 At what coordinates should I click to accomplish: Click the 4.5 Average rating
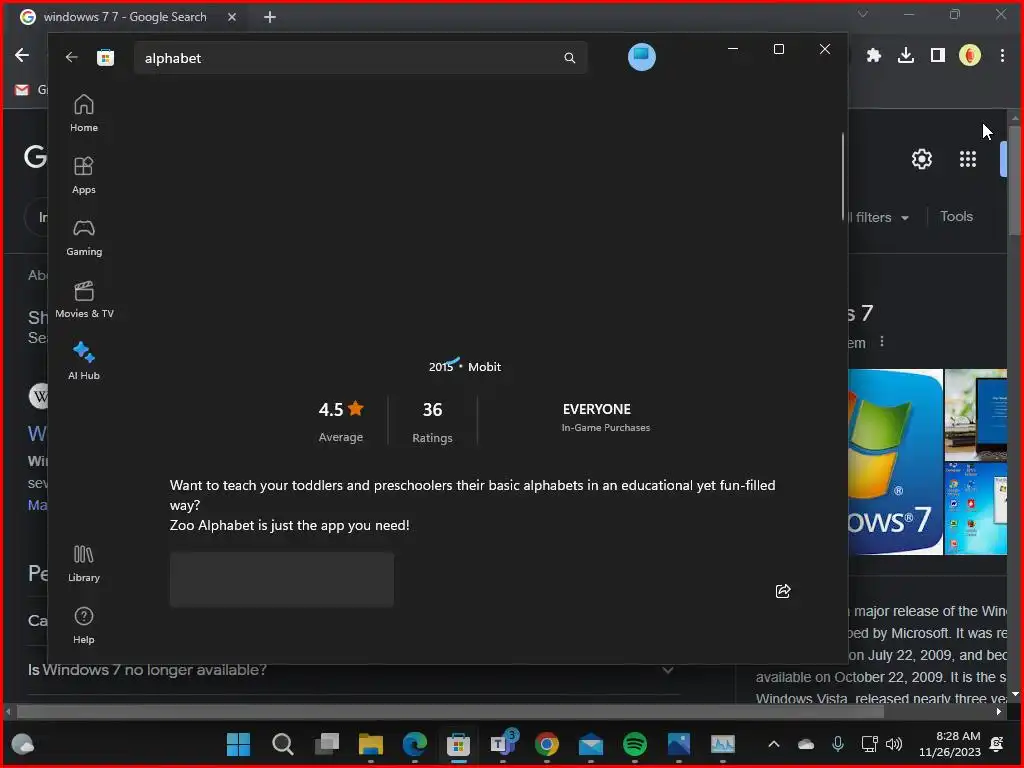point(340,422)
